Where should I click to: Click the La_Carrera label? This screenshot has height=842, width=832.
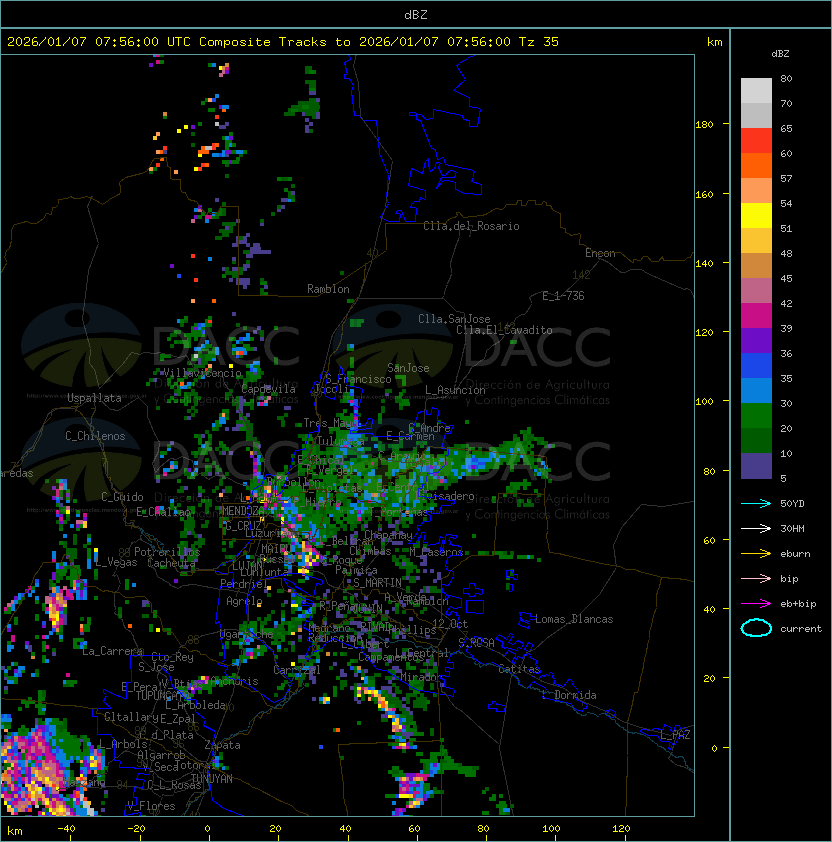(112, 651)
